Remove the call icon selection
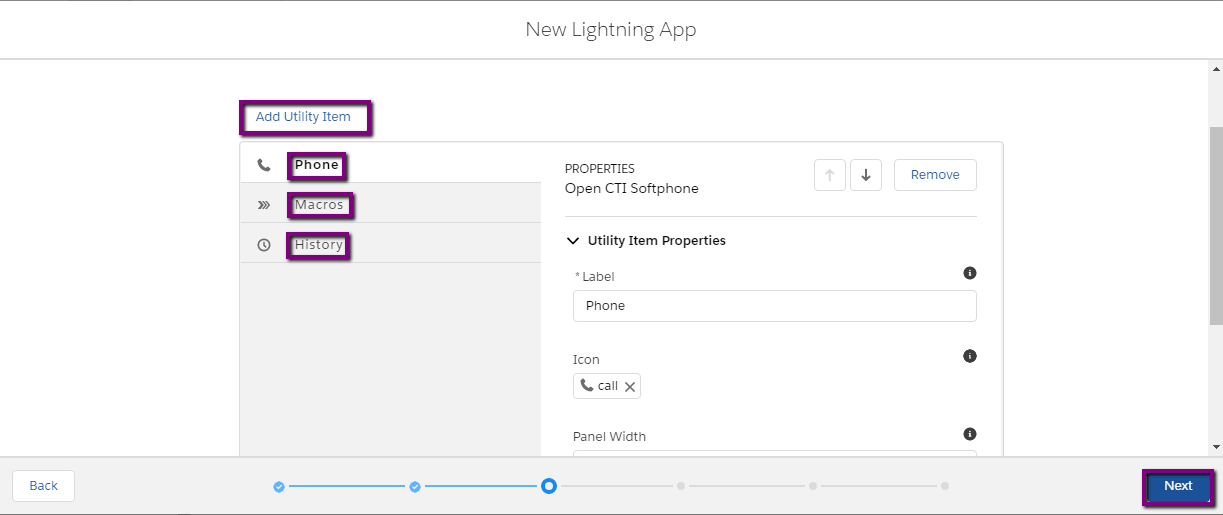 [630, 387]
